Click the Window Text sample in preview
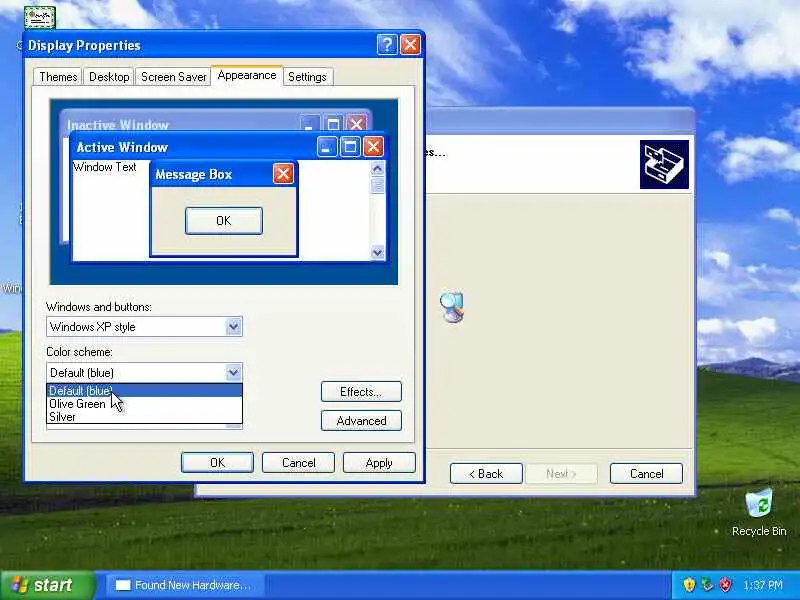Viewport: 800px width, 600px height. coord(105,167)
